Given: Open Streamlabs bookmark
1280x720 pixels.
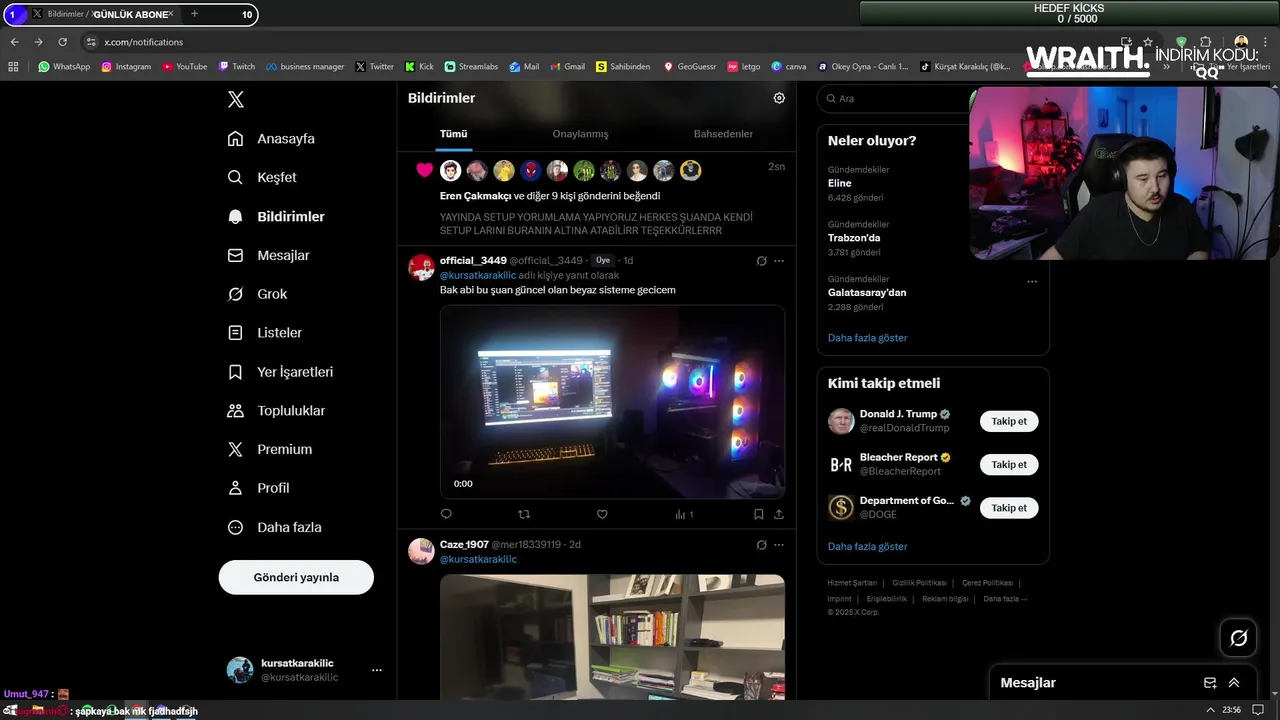Looking at the screenshot, I should (x=471, y=67).
